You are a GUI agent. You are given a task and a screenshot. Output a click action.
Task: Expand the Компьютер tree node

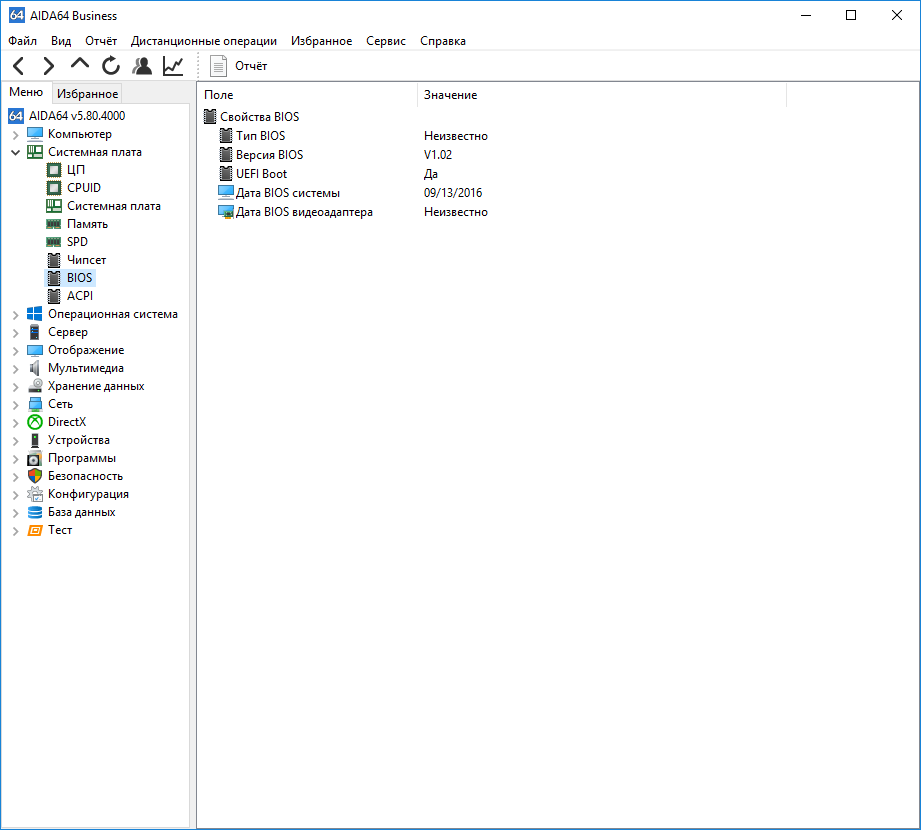(x=15, y=135)
